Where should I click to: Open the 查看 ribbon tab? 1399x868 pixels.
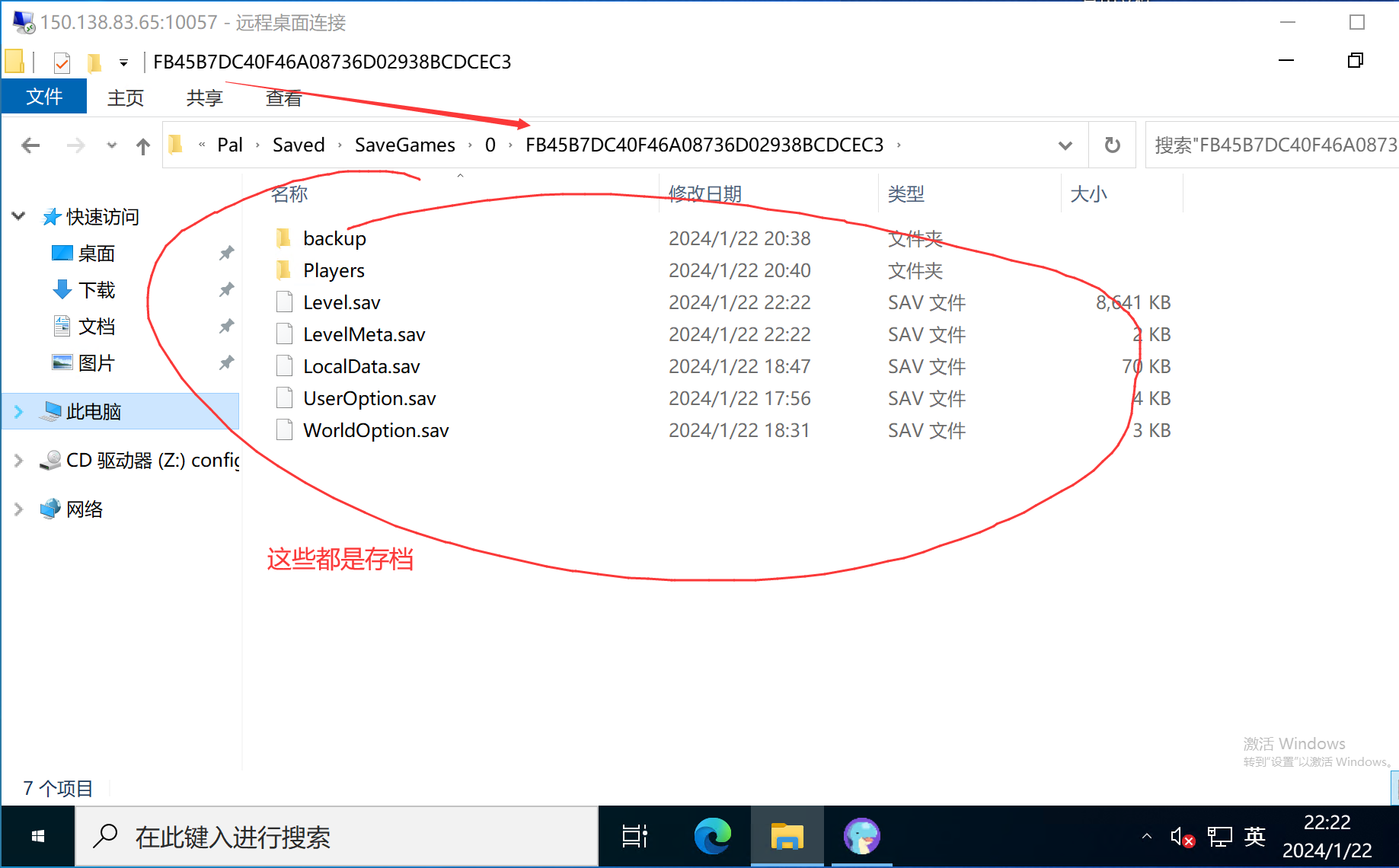tap(283, 97)
